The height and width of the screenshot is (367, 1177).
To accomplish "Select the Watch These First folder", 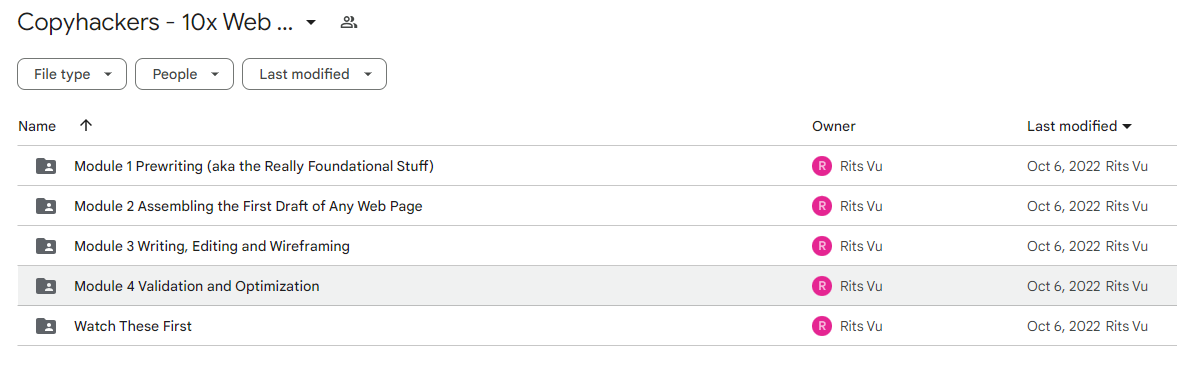I will 133,326.
